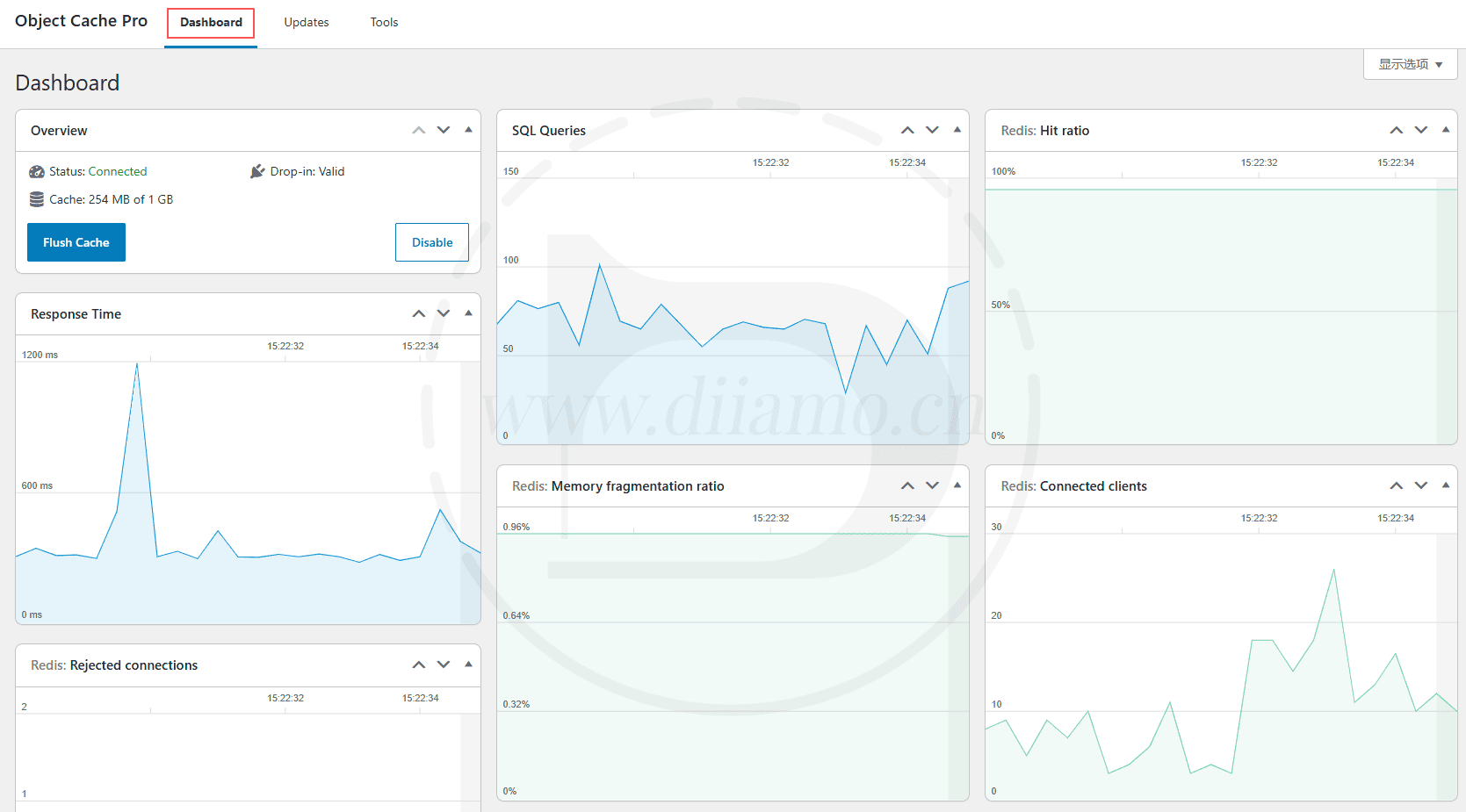Image resolution: width=1466 pixels, height=812 pixels.
Task: Move Connected clients widget down
Action: (x=1420, y=485)
